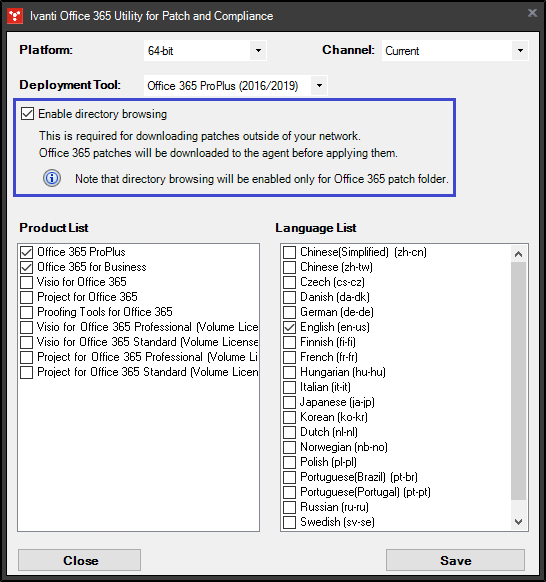Image resolution: width=546 pixels, height=582 pixels.
Task: Click the Close button
Action: tap(79, 560)
